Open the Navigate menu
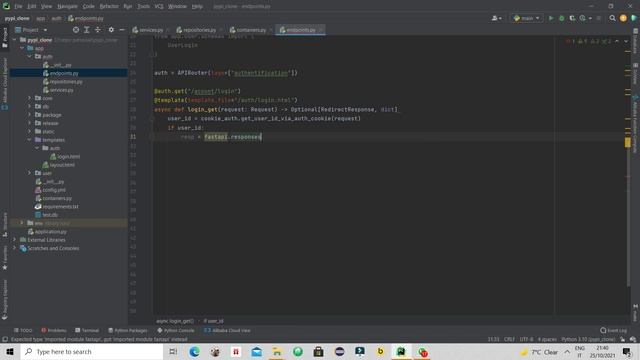Viewport: 640px width, 360px height. (67, 6)
